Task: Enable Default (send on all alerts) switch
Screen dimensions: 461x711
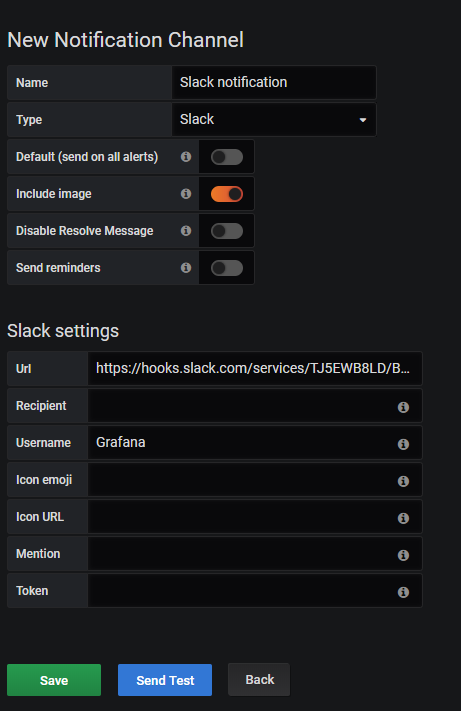Action: point(227,157)
